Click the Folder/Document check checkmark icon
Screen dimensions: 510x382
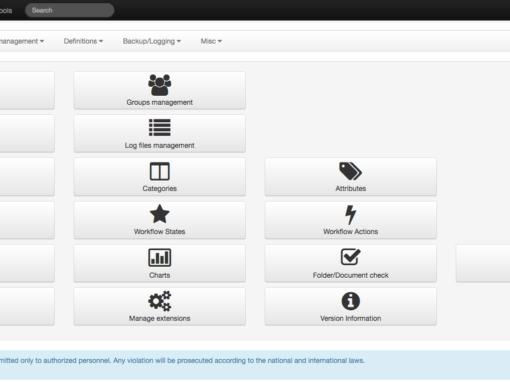(x=350, y=256)
